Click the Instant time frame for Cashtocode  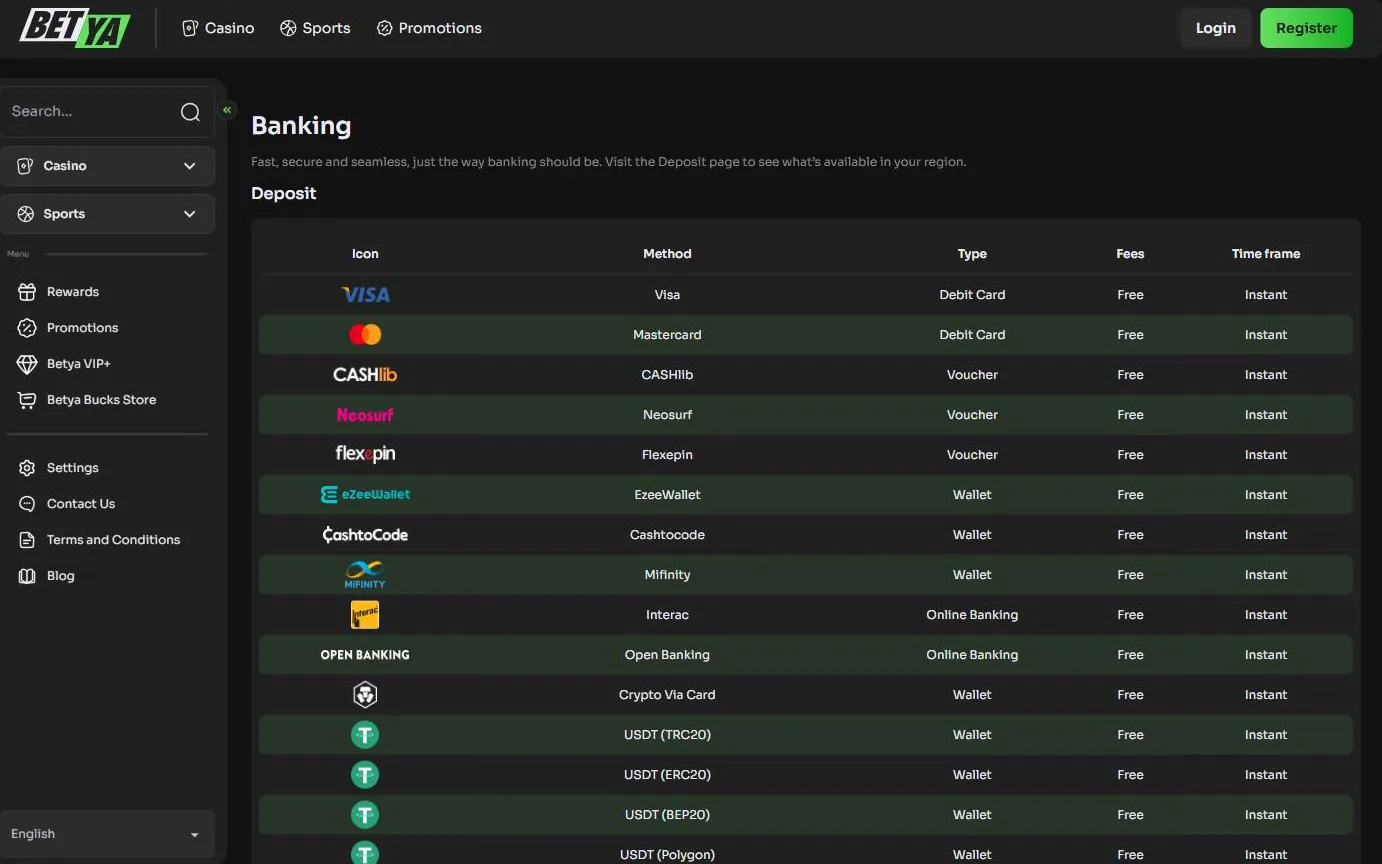point(1266,535)
